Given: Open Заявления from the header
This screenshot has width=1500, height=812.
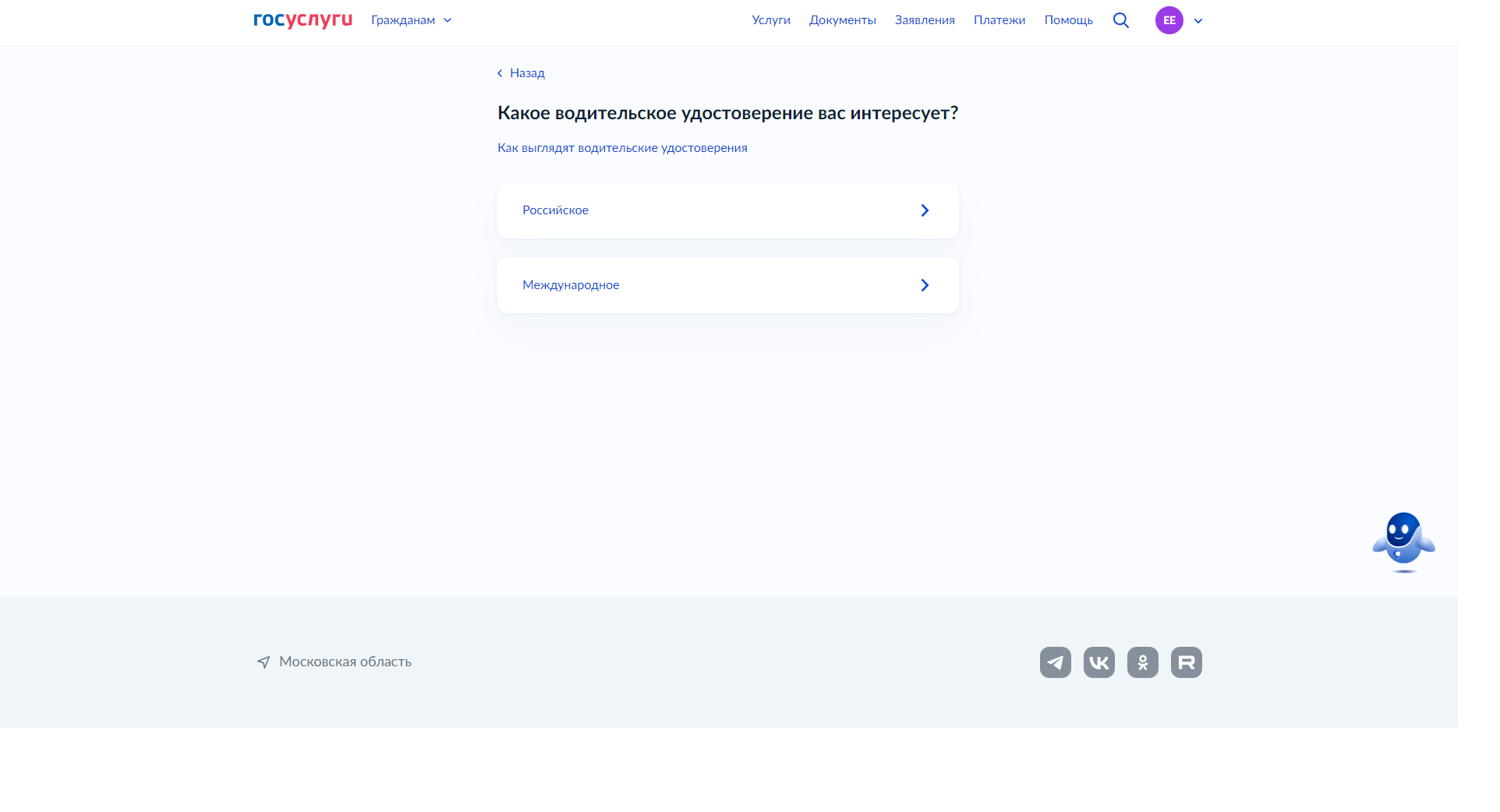Looking at the screenshot, I should (924, 20).
